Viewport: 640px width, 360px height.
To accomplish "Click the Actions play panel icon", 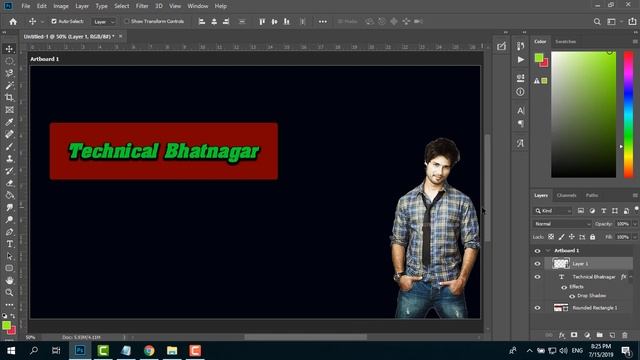I will [x=520, y=60].
